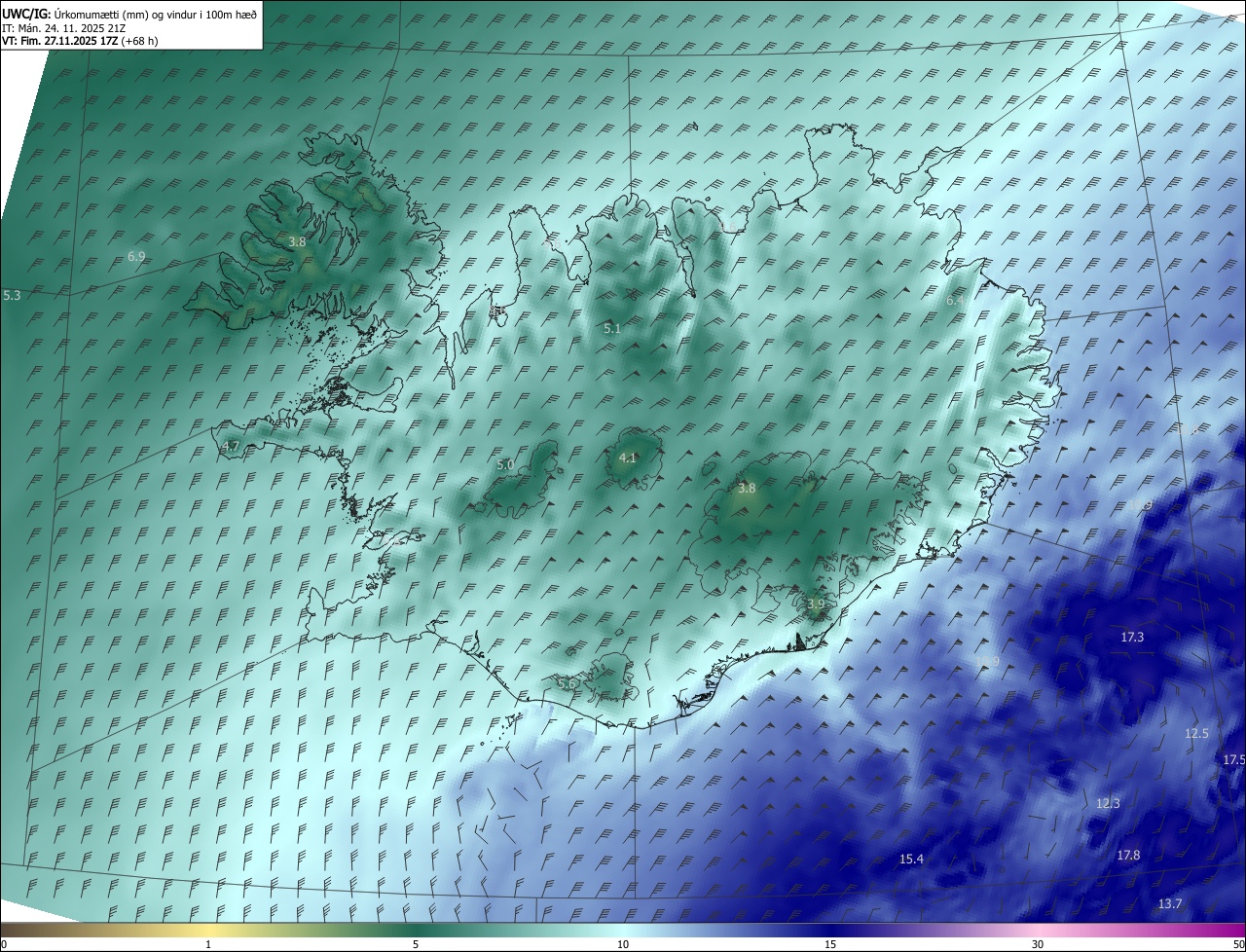Click the 5.6 value label on the map
This screenshot has height=952, width=1246.
(567, 684)
